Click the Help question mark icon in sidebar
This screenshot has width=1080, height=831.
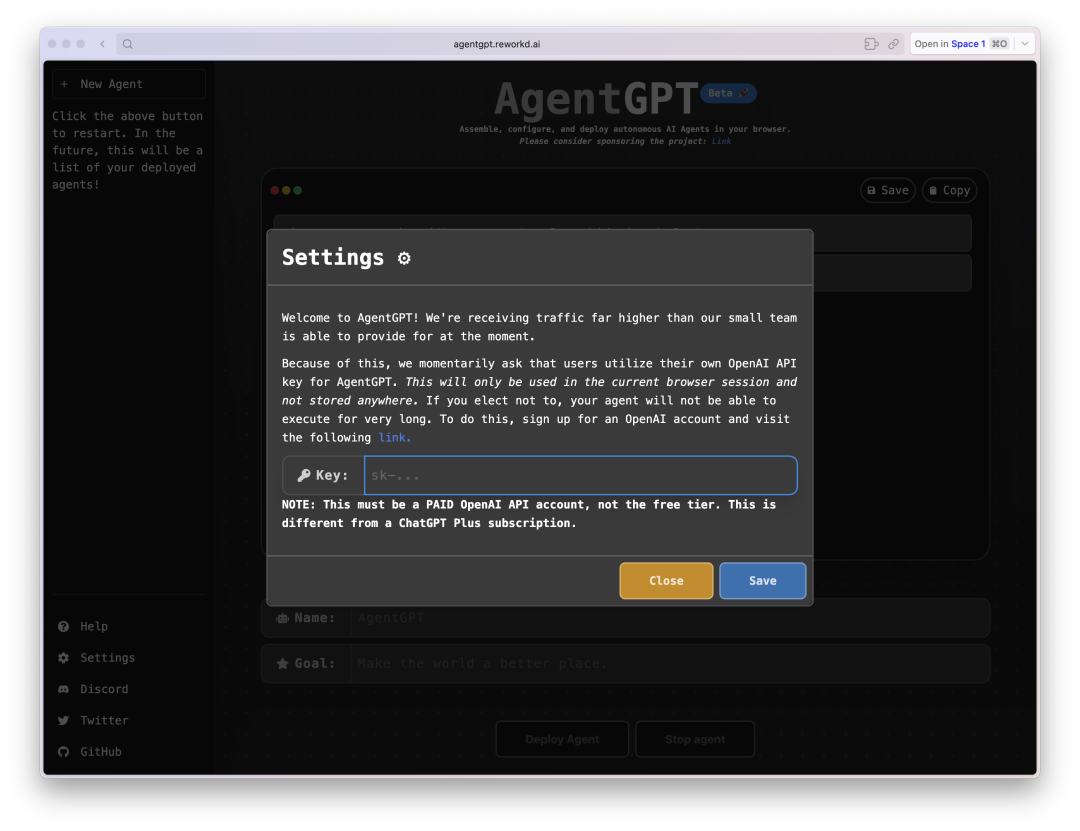coord(64,627)
